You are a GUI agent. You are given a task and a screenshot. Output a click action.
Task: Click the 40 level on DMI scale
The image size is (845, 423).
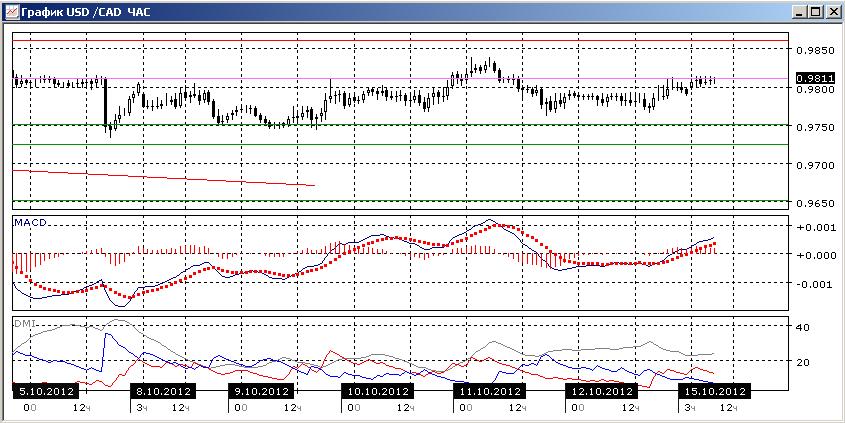[x=804, y=327]
